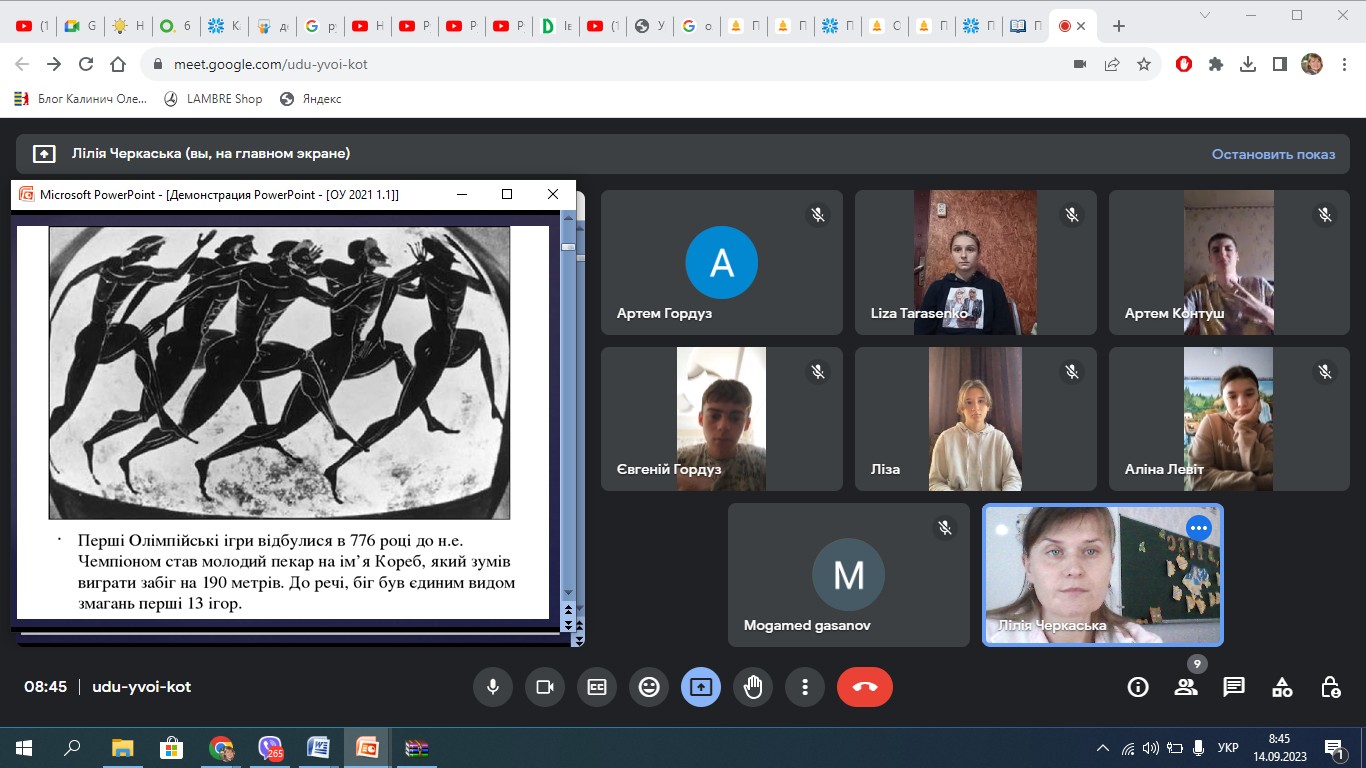
Task: Open the Extensions puzzle icon
Action: click(1216, 64)
